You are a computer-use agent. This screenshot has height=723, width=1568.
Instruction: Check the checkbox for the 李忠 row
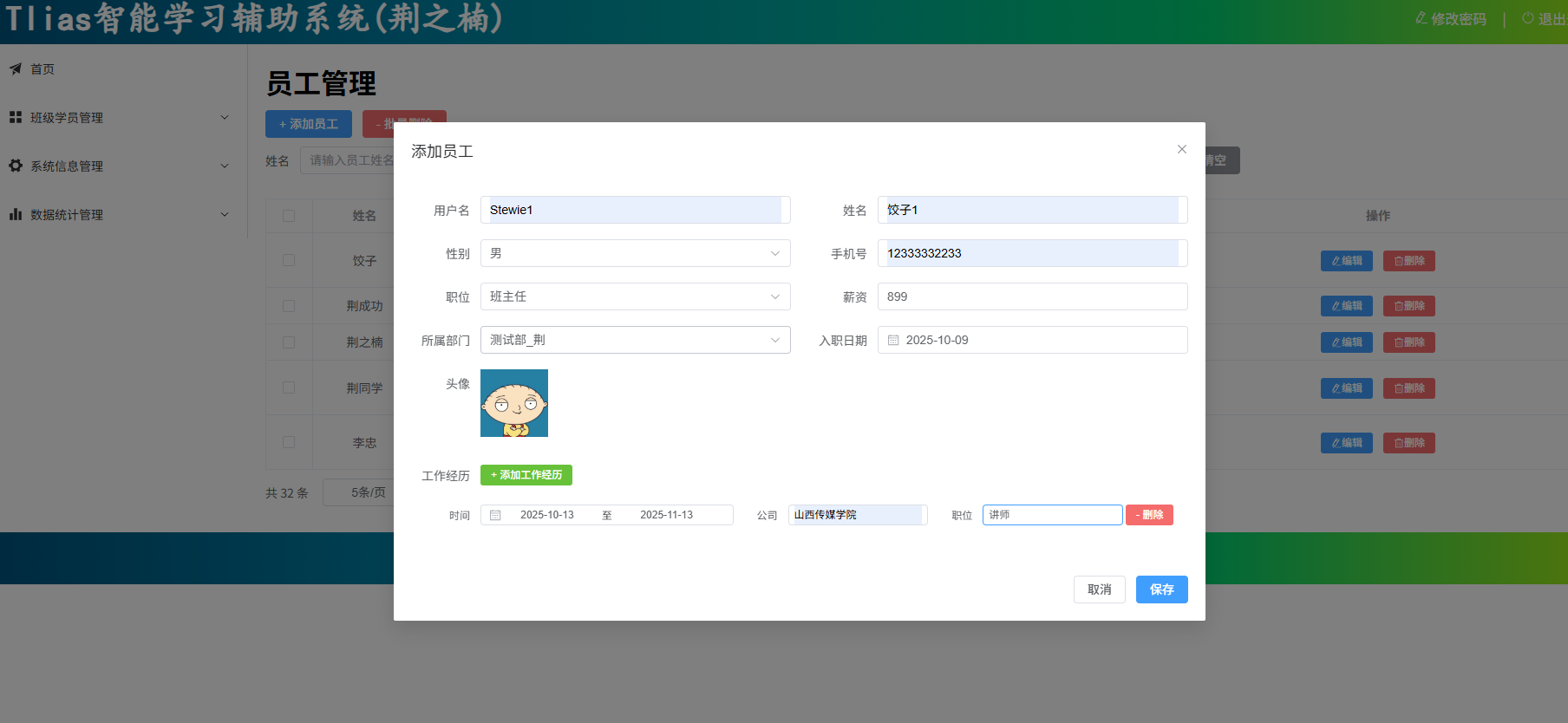tap(289, 442)
